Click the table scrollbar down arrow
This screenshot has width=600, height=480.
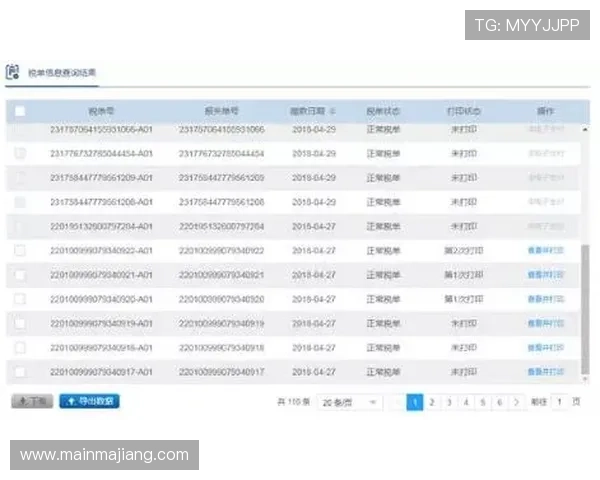click(x=585, y=379)
